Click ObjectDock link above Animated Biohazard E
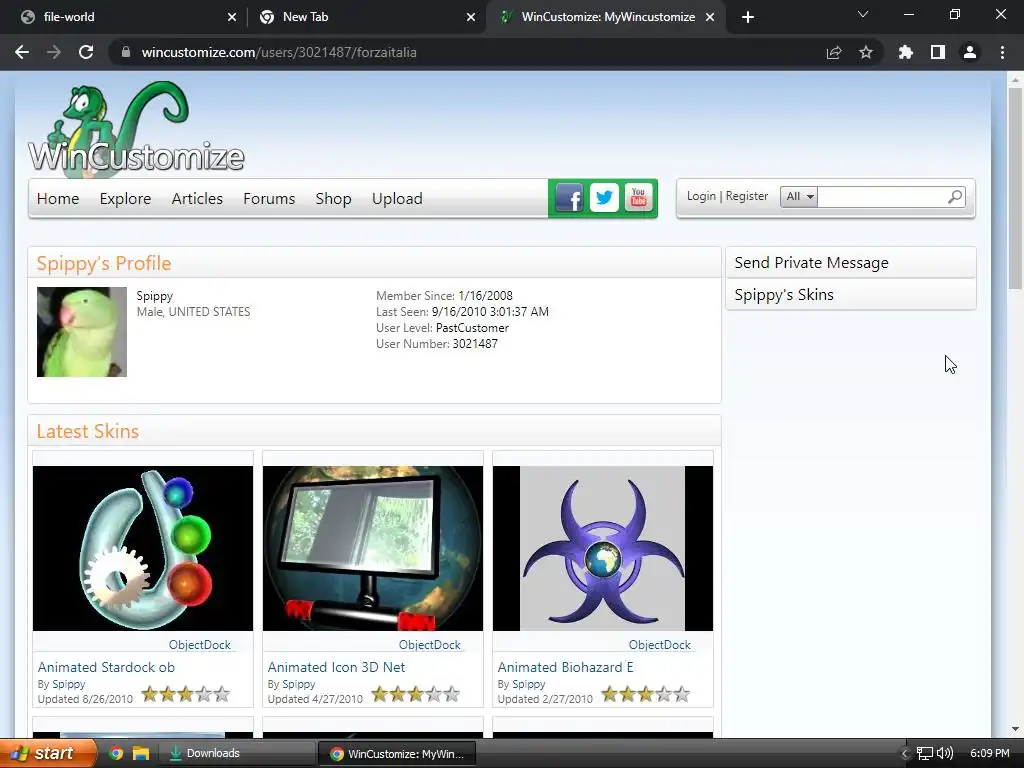 (660, 645)
